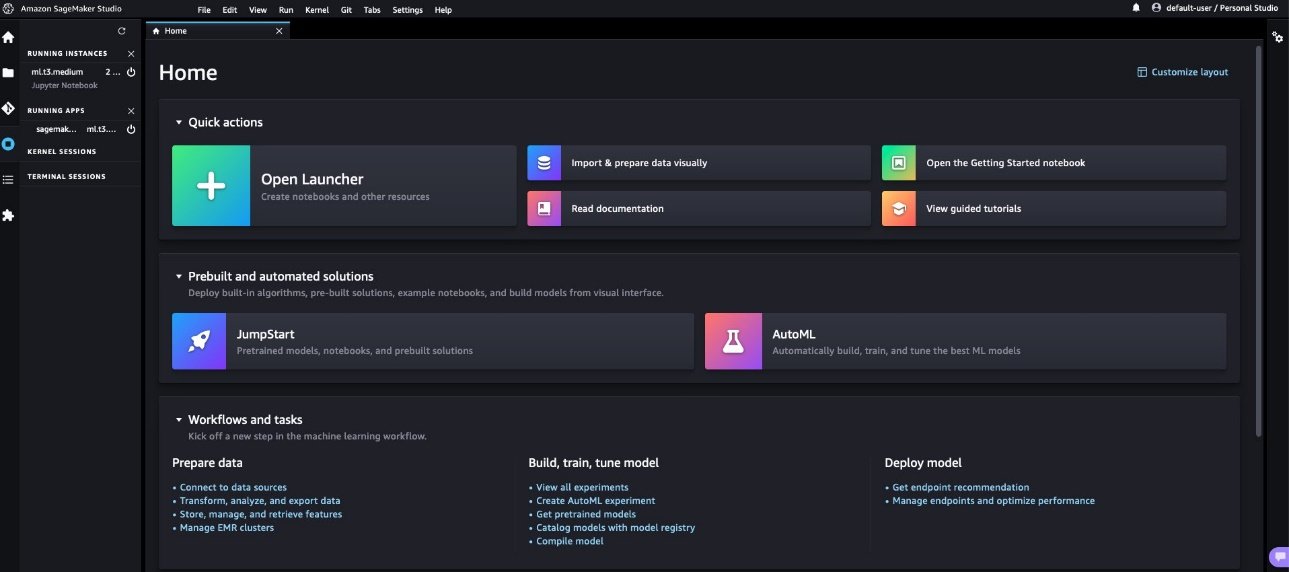Screen dimensions: 1289x572
Task: Click the Amazon SageMaker Studio logo
Action: (8, 8)
